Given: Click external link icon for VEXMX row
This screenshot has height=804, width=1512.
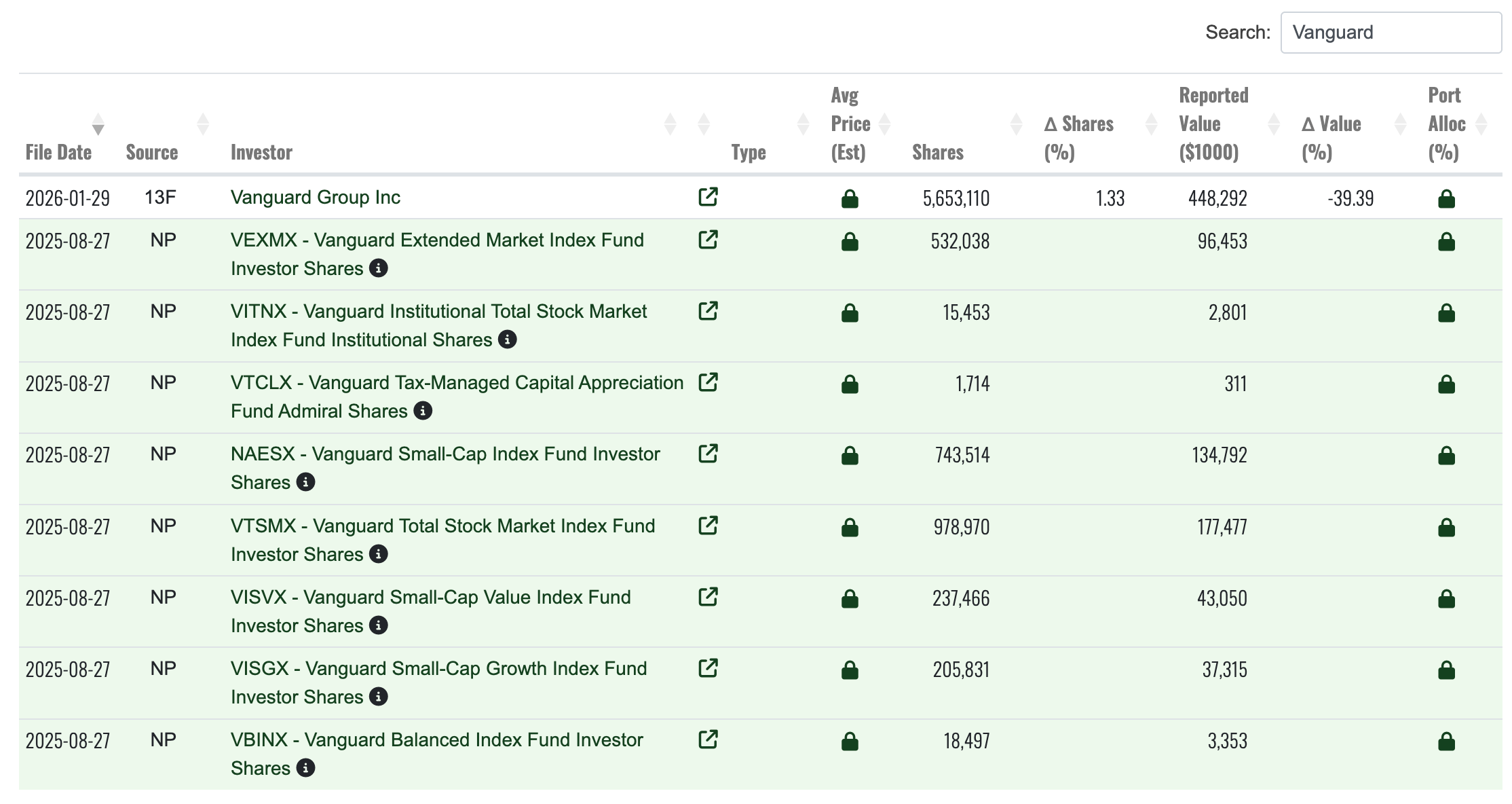Looking at the screenshot, I should (708, 240).
